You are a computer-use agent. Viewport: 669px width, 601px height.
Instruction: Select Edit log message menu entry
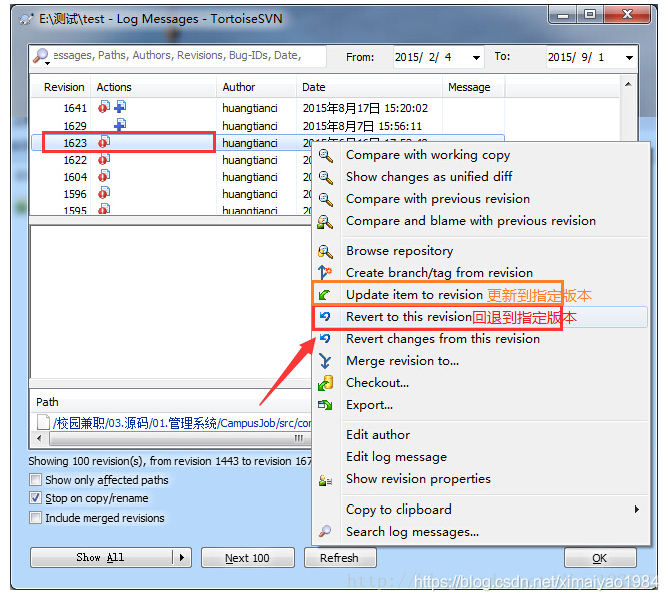(x=396, y=457)
